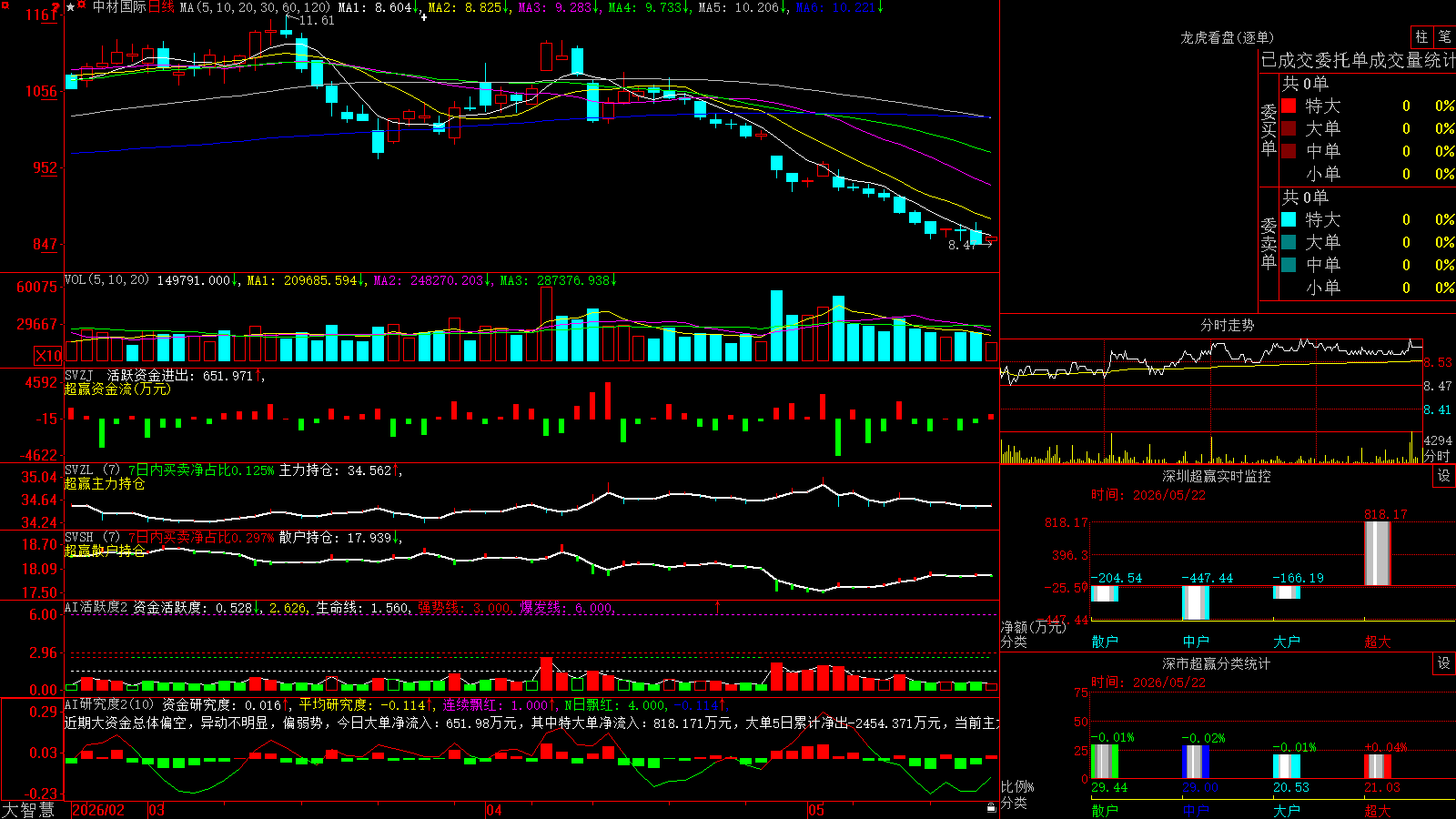This screenshot has width=1456, height=819.
Task: Click the 04 month marker on timeline
Action: pyautogui.click(x=494, y=810)
